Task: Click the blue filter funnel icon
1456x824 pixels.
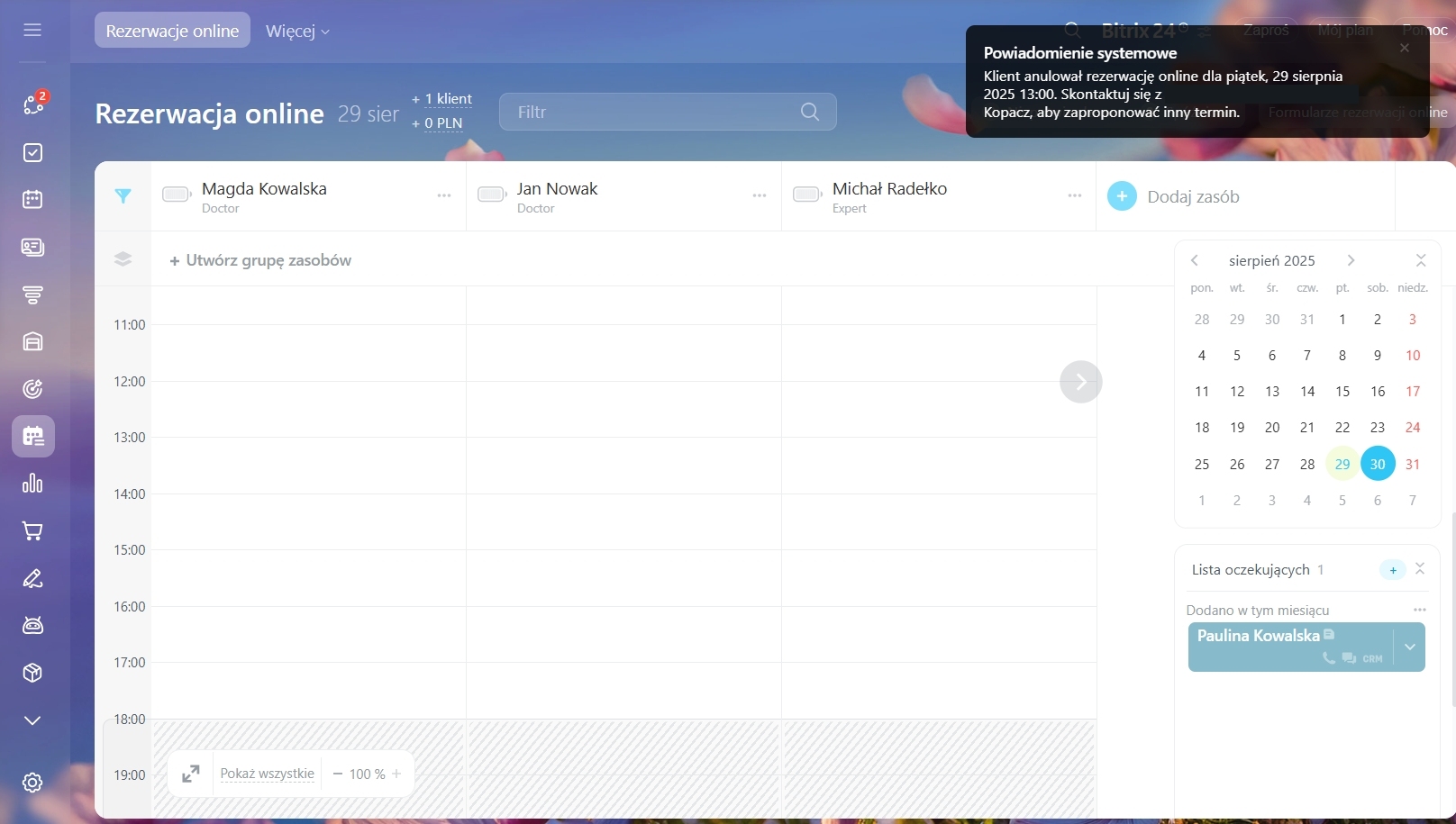Action: coord(123,196)
